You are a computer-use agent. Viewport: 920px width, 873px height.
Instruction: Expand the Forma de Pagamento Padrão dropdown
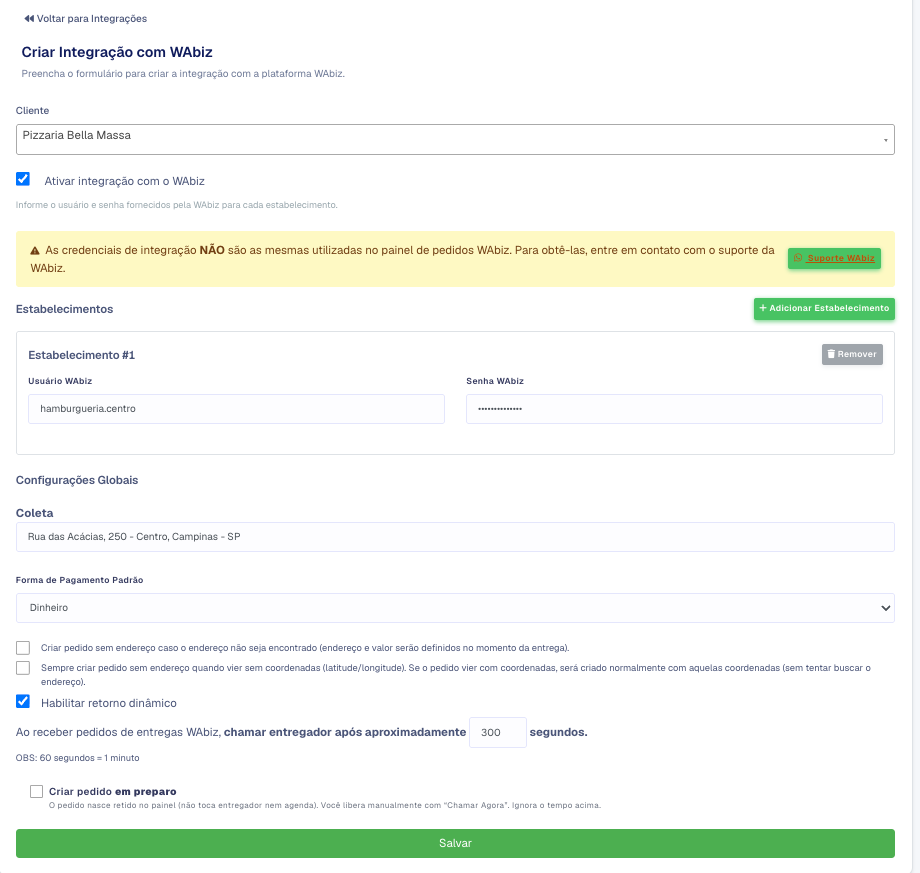[455, 608]
